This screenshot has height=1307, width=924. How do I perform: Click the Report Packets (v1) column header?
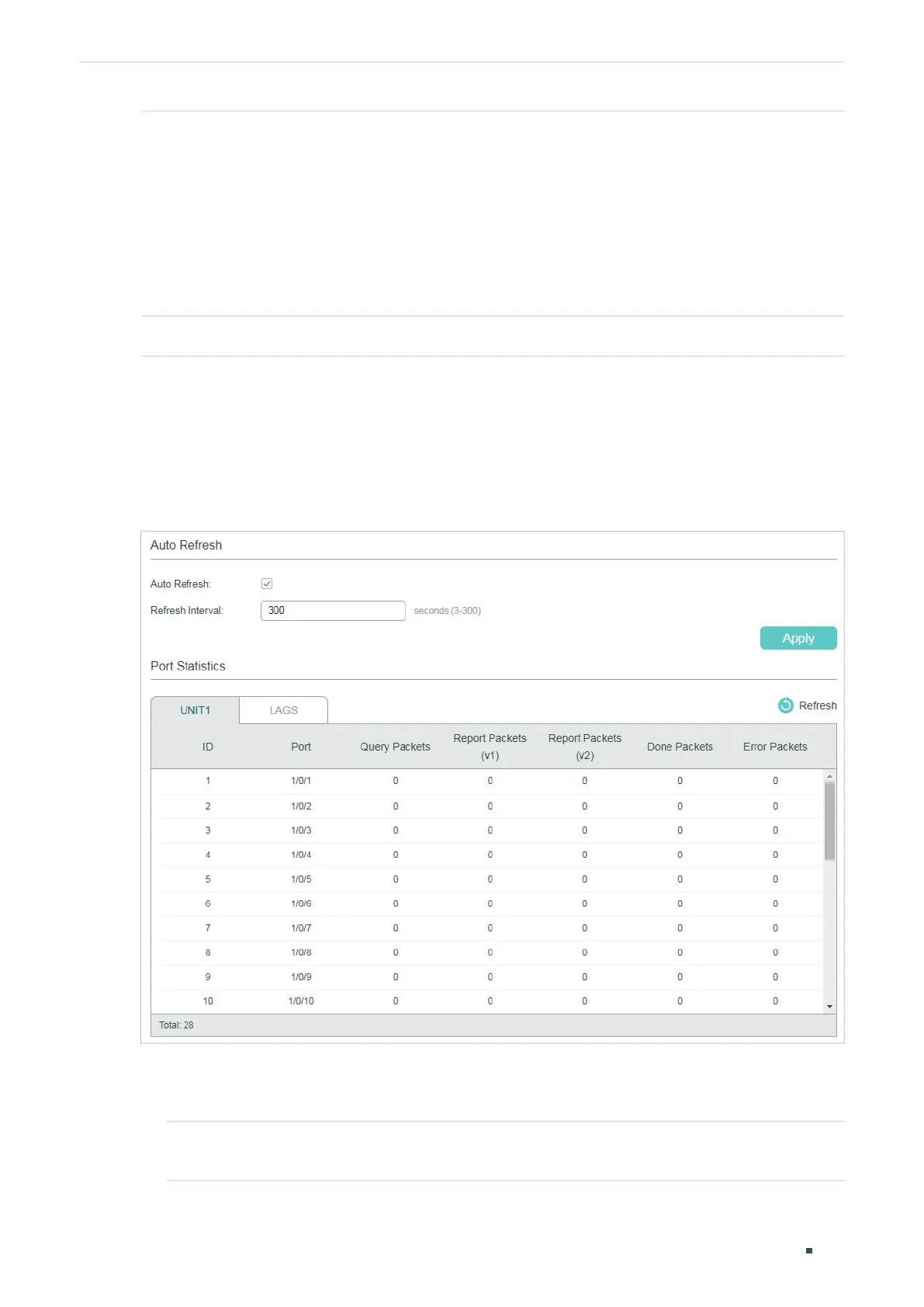[x=490, y=747]
